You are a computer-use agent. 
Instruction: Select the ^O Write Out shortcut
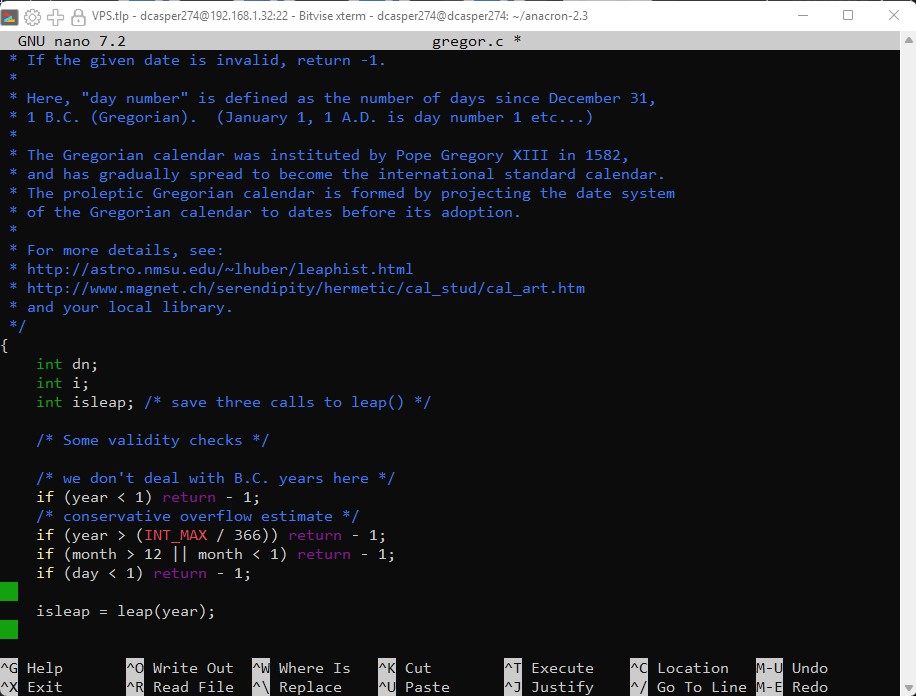179,668
